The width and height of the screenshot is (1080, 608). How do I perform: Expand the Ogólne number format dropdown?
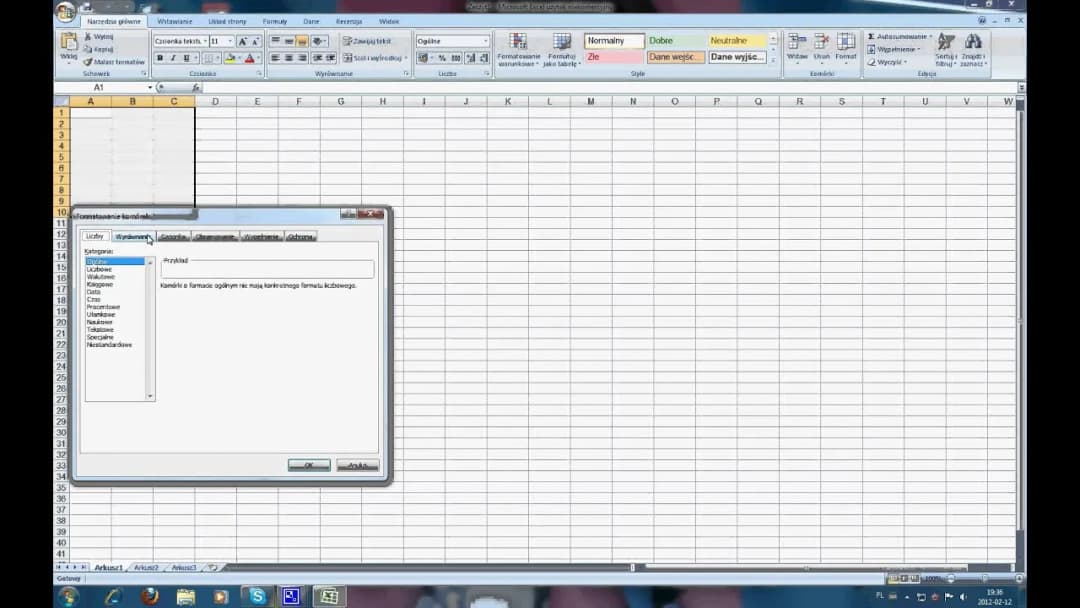pyautogui.click(x=486, y=41)
